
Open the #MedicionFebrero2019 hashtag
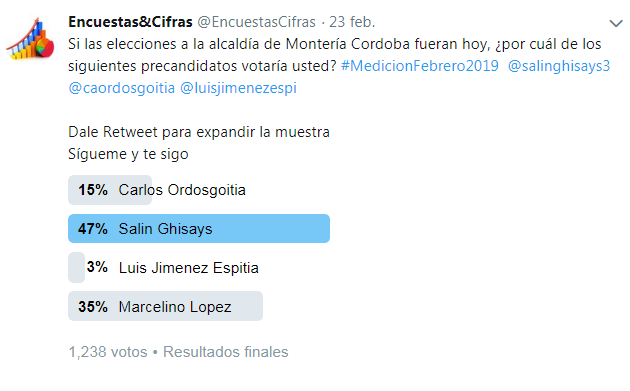(420, 66)
